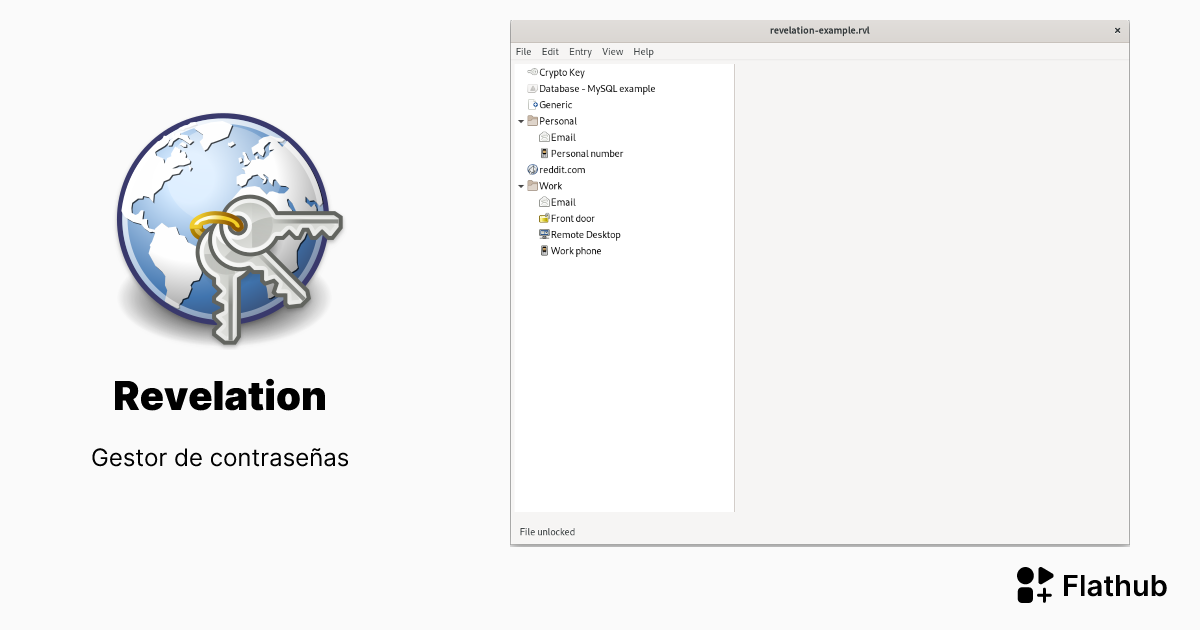Expand the Work folder disclosure triangle
The width and height of the screenshot is (1200, 630).
click(520, 186)
